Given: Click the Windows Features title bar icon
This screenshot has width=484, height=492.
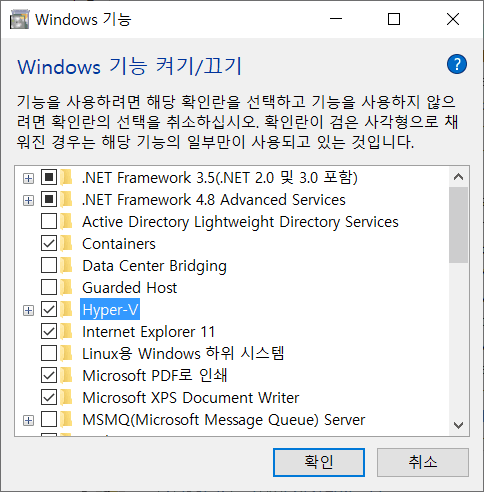Looking at the screenshot, I should tap(19, 19).
